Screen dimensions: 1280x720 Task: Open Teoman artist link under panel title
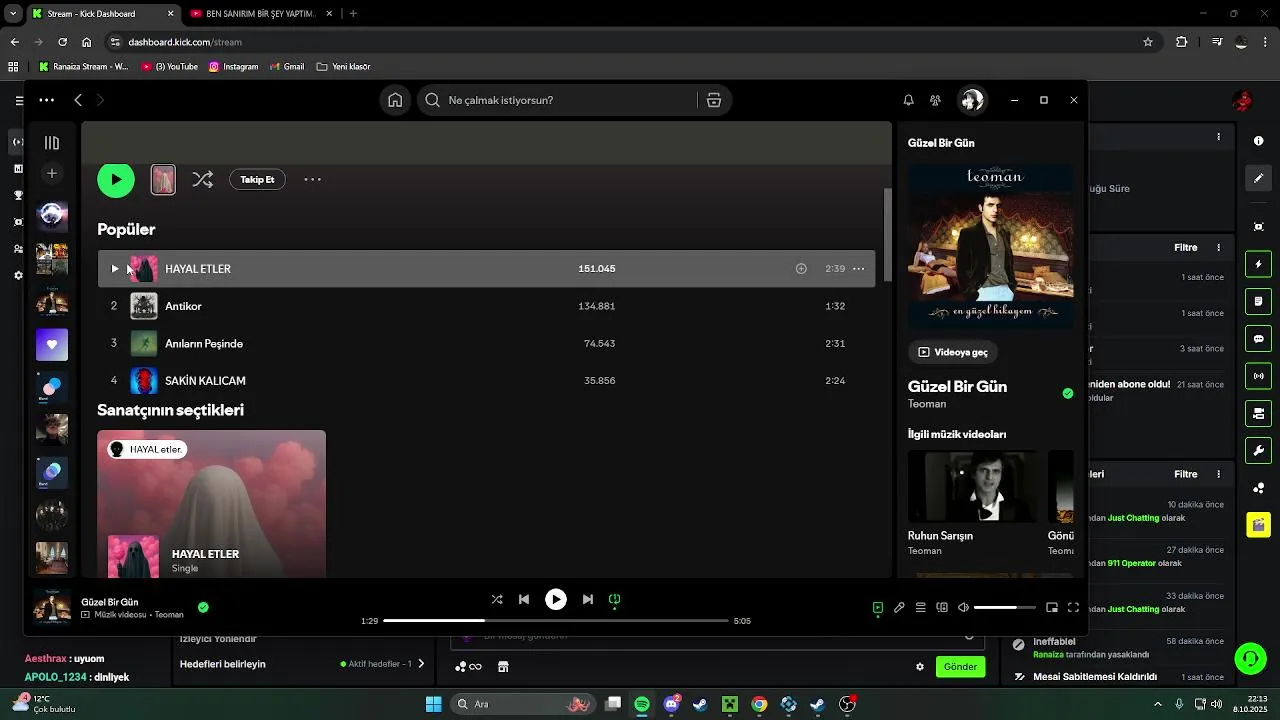(x=927, y=404)
